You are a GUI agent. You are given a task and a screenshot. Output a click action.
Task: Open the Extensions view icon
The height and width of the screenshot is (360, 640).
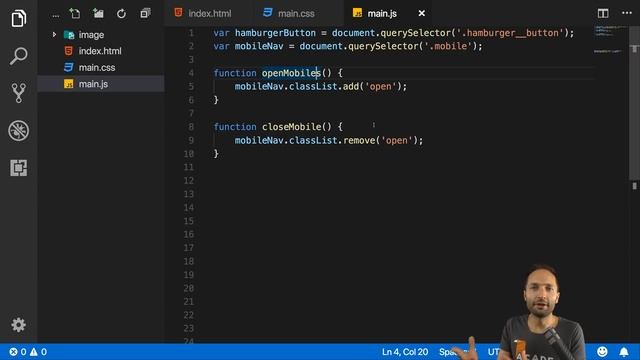[18, 168]
